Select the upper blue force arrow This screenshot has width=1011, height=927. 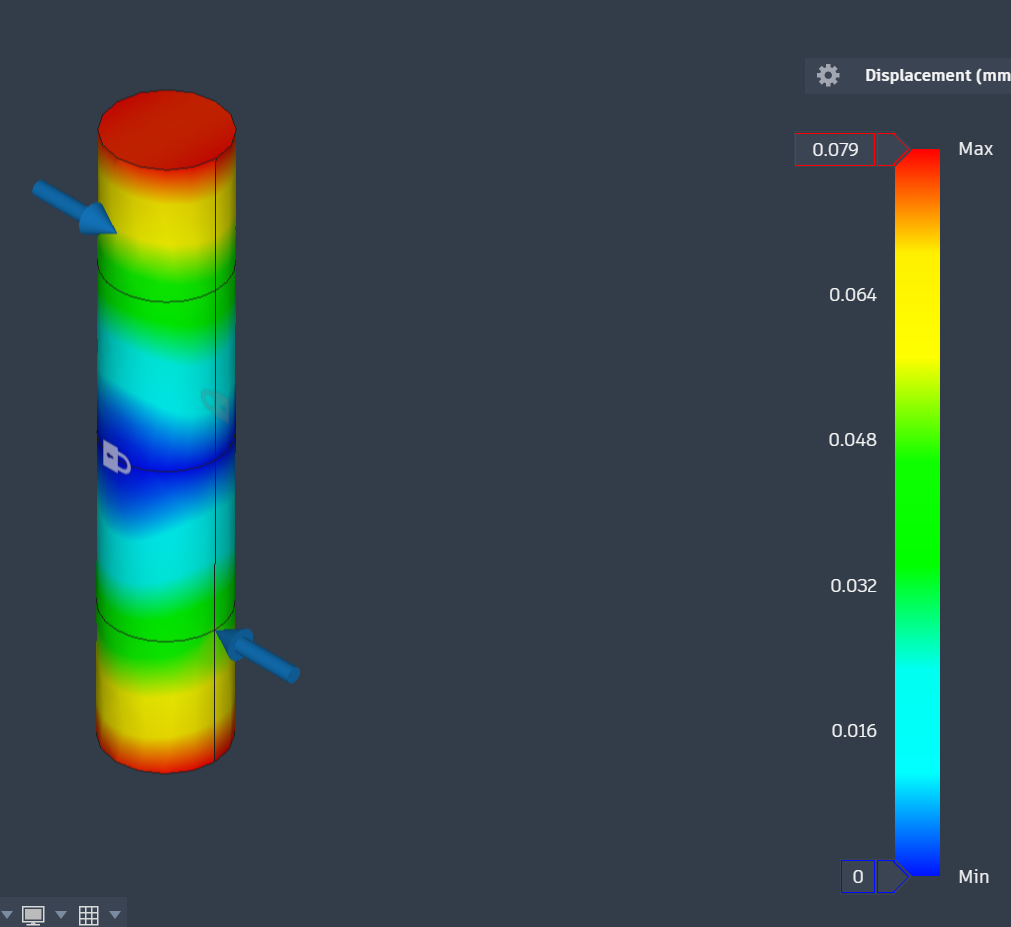[x=74, y=208]
